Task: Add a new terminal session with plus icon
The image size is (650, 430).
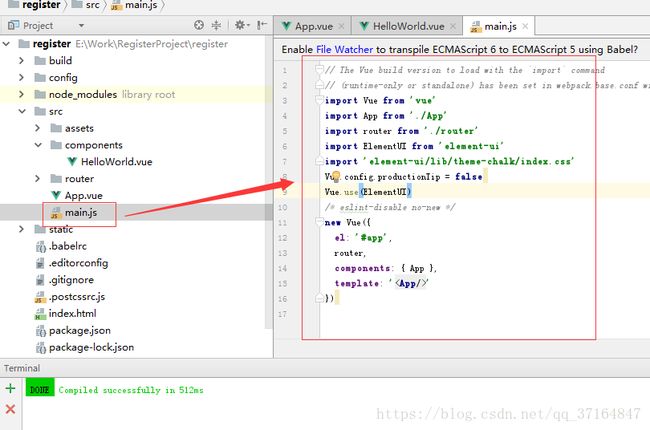Action: [x=10, y=389]
